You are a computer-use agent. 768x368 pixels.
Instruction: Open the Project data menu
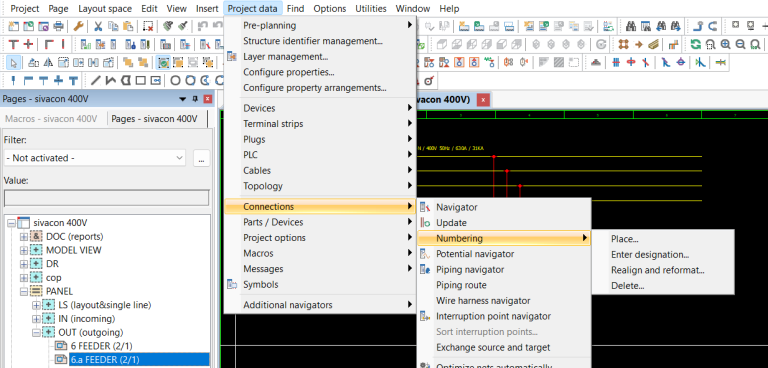pos(253,8)
